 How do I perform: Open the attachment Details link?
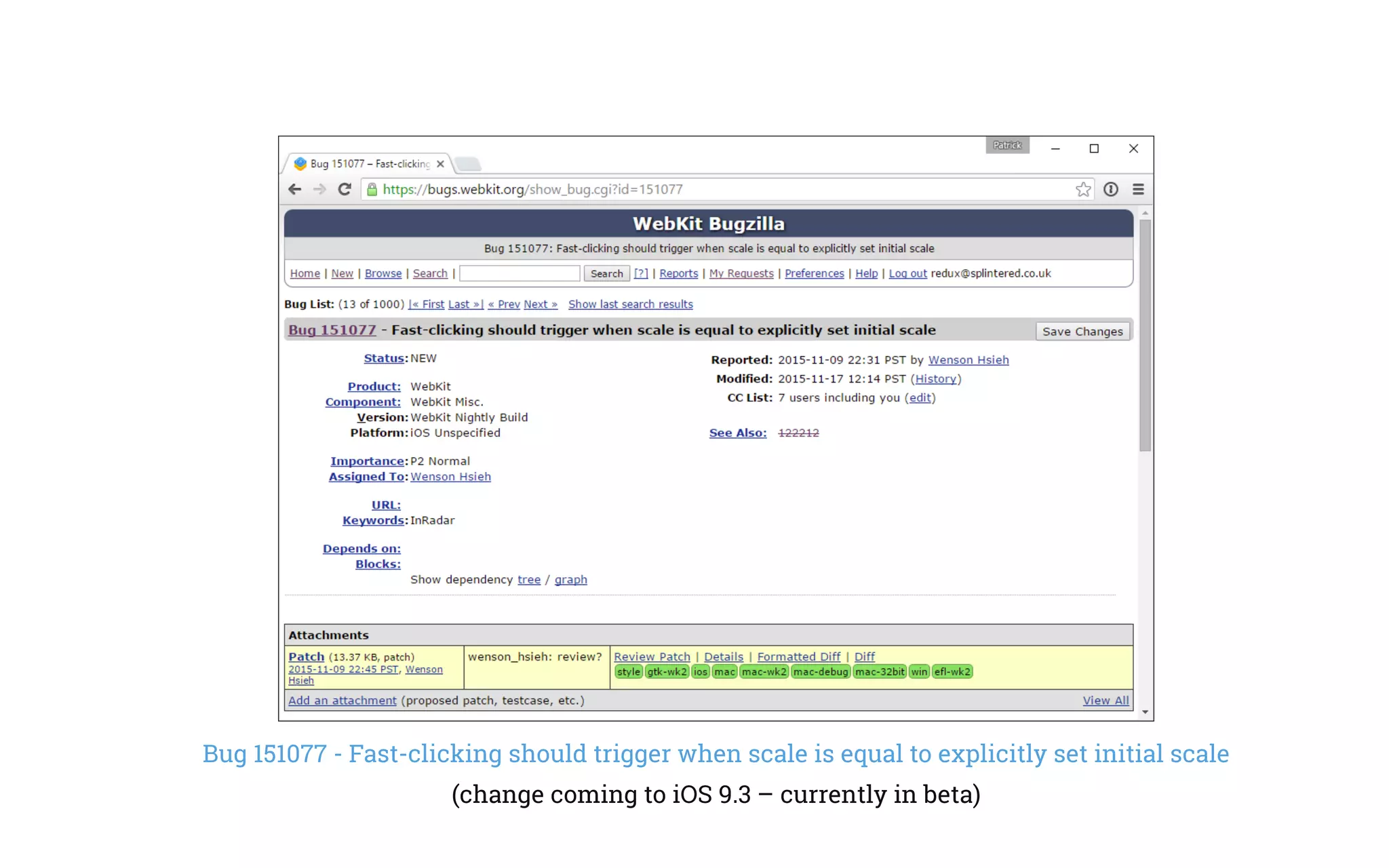click(x=724, y=657)
